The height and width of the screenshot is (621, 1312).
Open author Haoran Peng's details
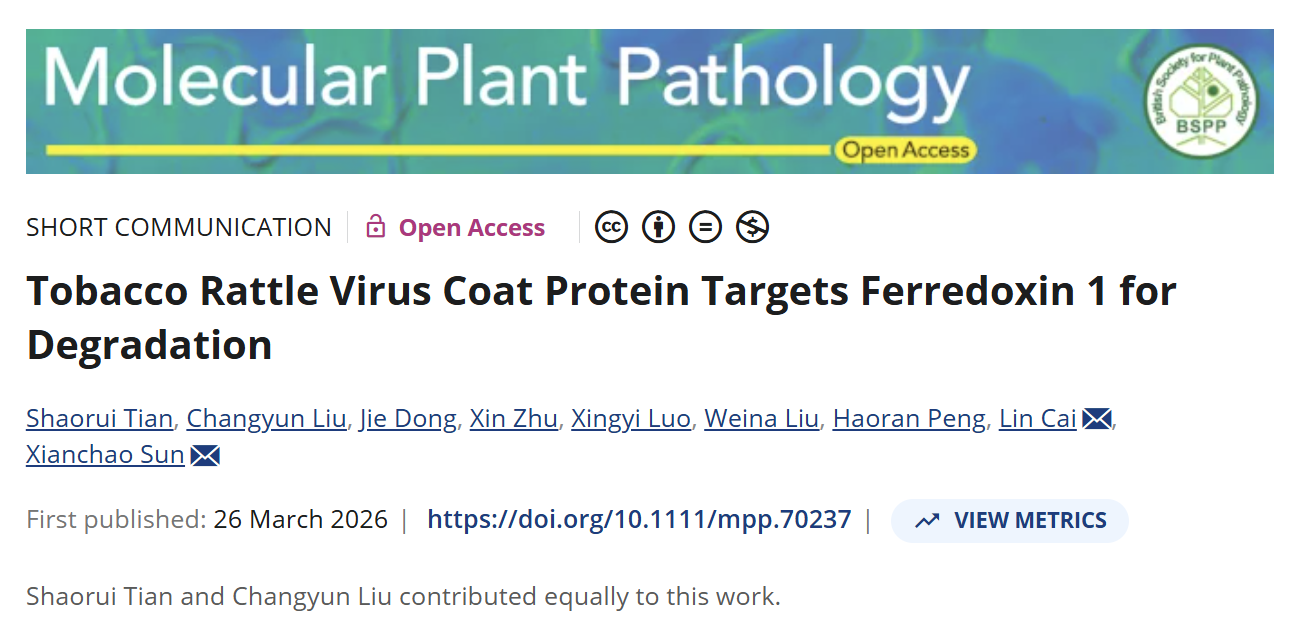(909, 419)
